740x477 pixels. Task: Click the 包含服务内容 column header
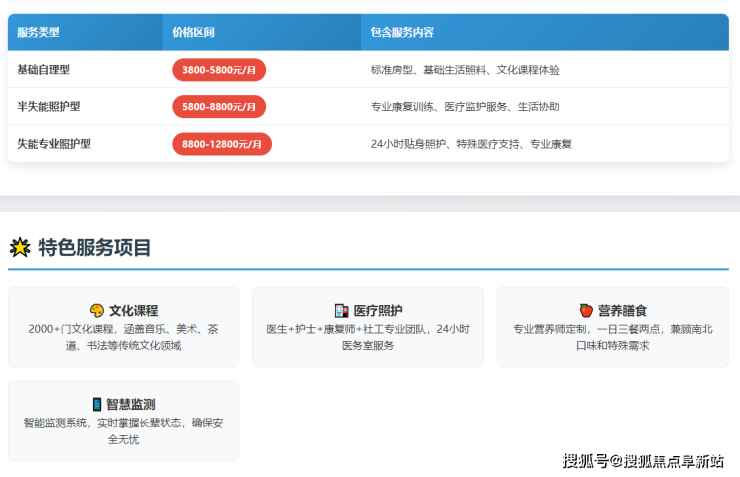[x=402, y=32]
